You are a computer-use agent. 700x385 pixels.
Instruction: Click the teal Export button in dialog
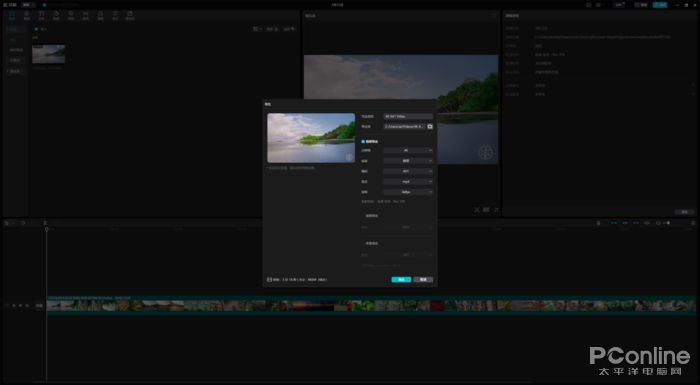[401, 280]
